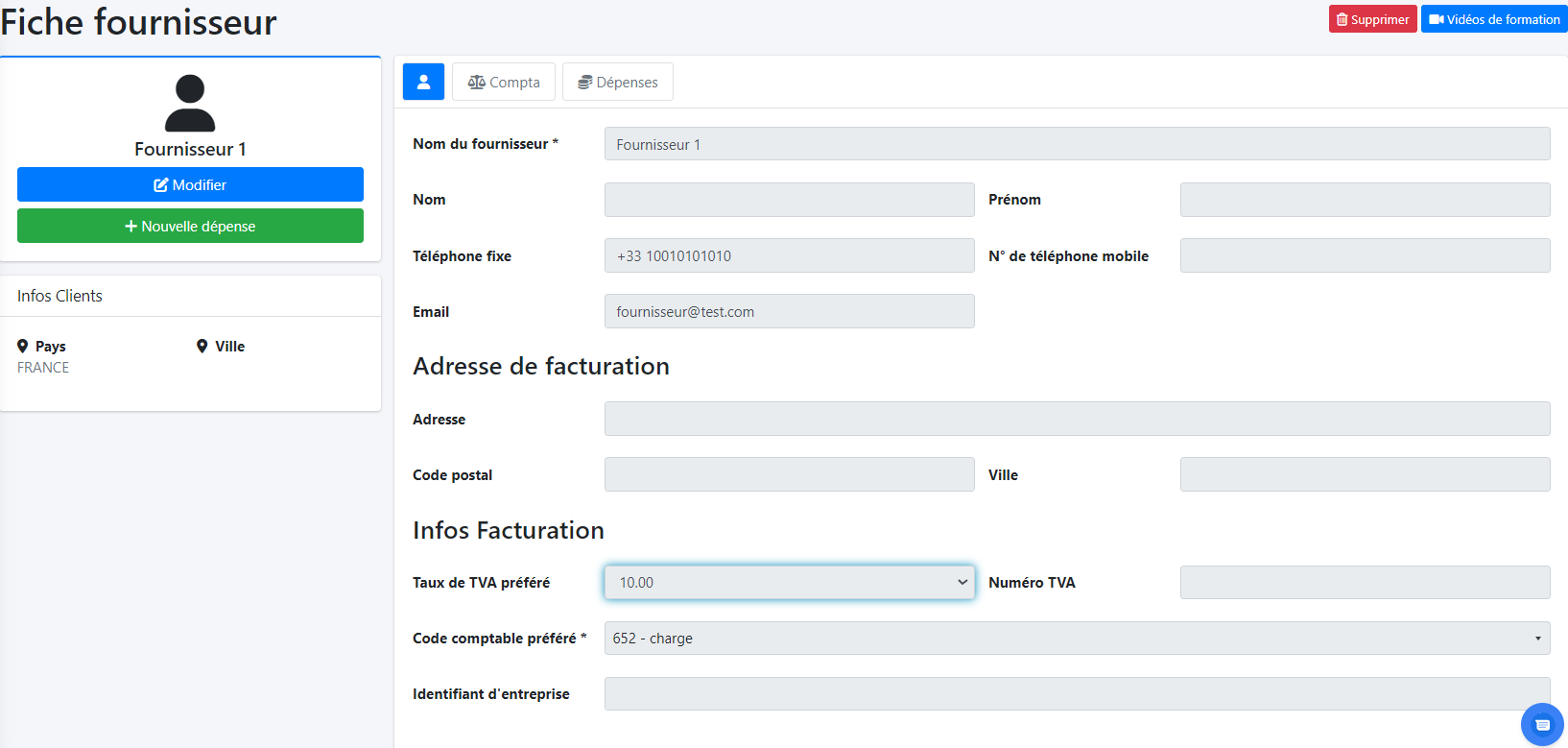Click the Code postal field

(x=789, y=474)
